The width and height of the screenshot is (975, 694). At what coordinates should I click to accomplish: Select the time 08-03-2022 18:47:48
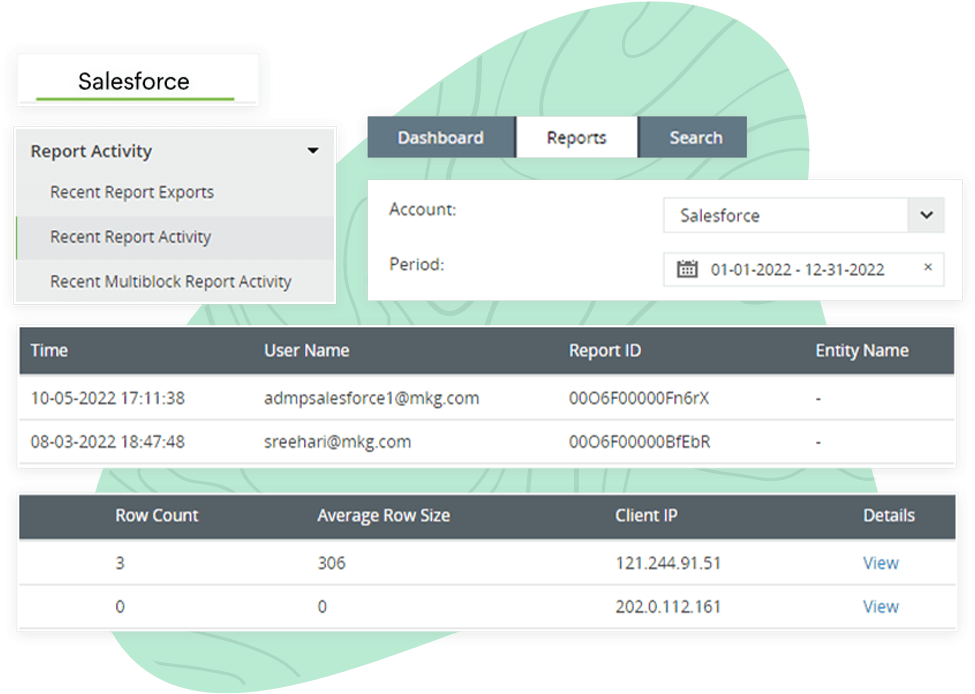coord(108,442)
